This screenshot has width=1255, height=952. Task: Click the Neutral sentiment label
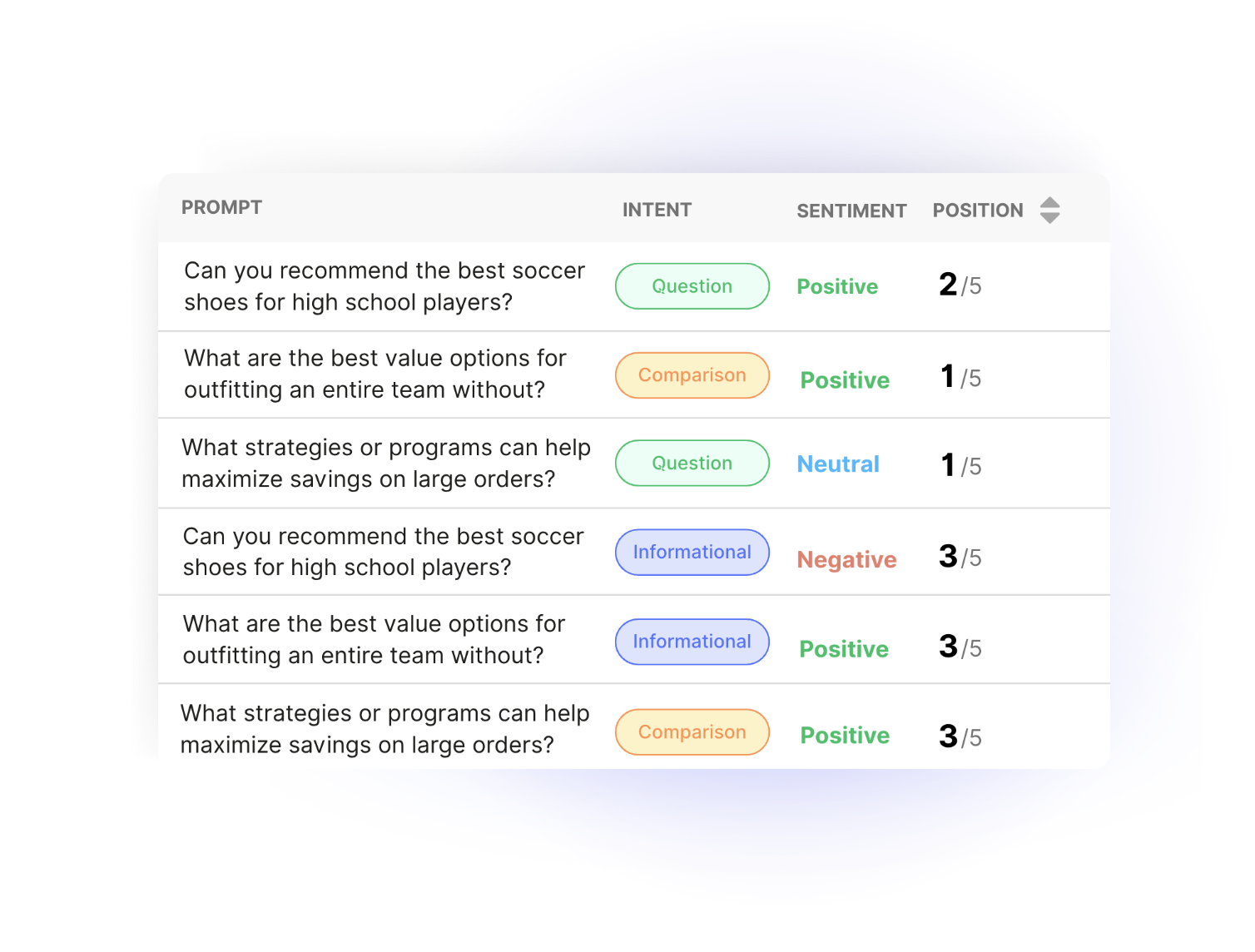838,464
